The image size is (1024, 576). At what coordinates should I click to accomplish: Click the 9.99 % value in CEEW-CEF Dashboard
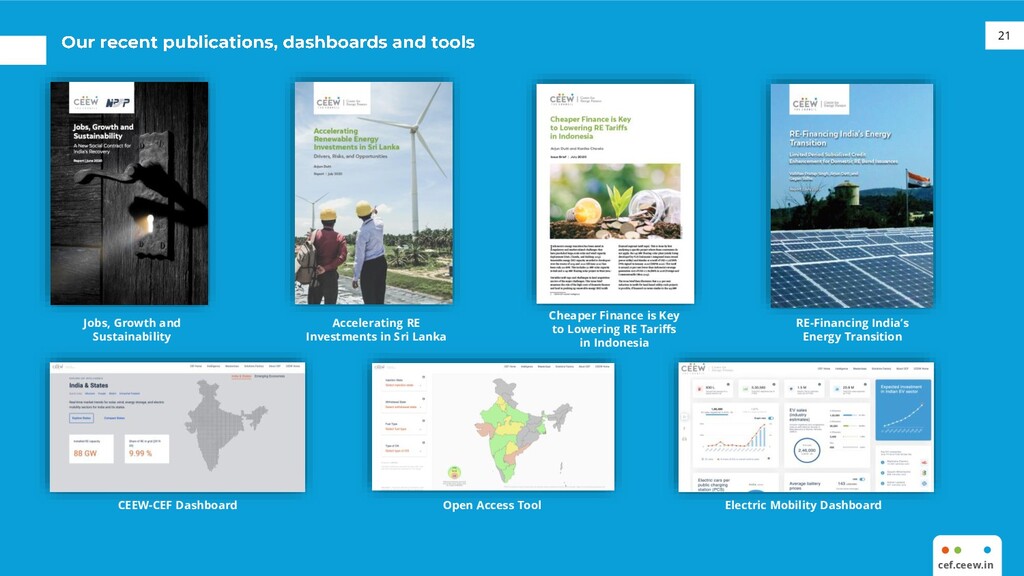(x=140, y=453)
